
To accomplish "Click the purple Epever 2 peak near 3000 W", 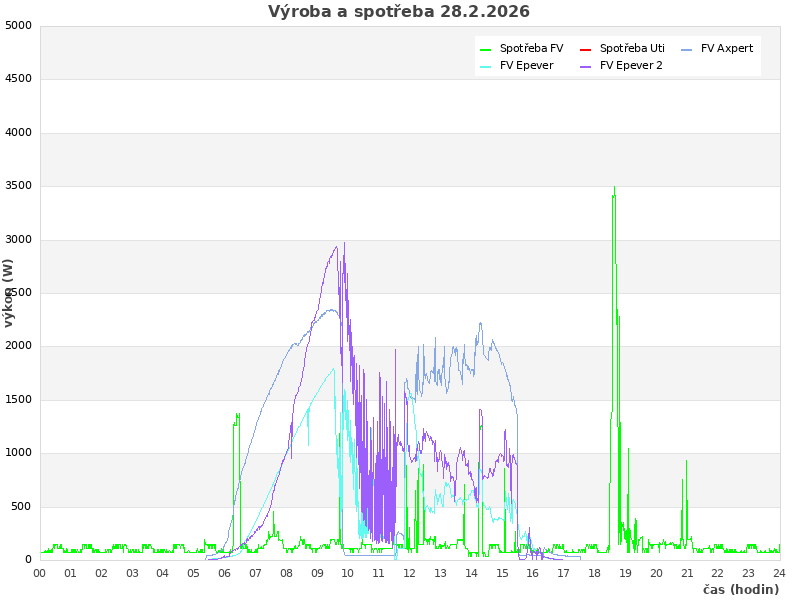I will [x=344, y=243].
